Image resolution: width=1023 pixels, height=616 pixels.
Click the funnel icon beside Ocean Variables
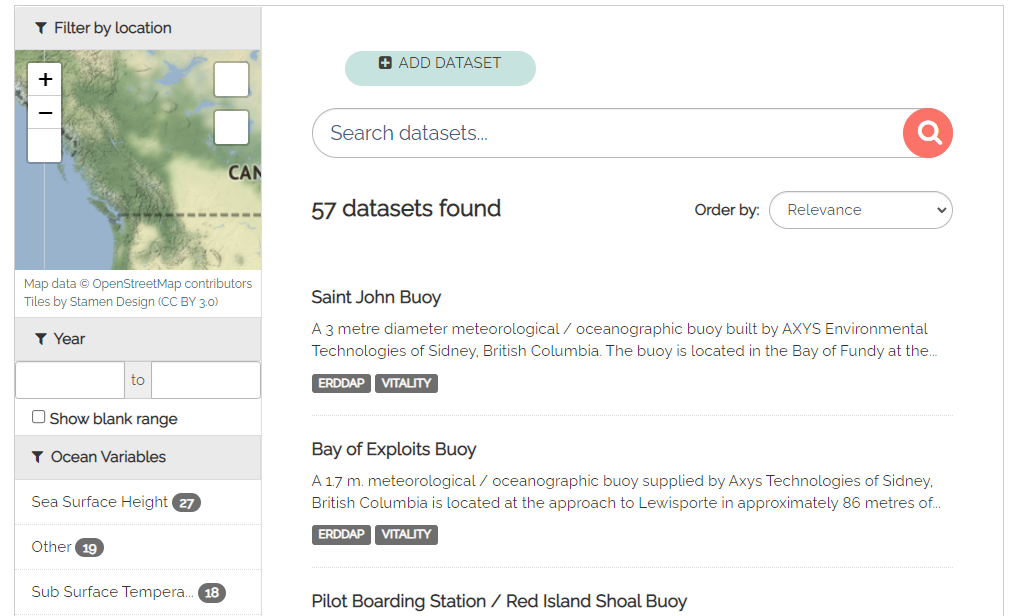pos(38,457)
